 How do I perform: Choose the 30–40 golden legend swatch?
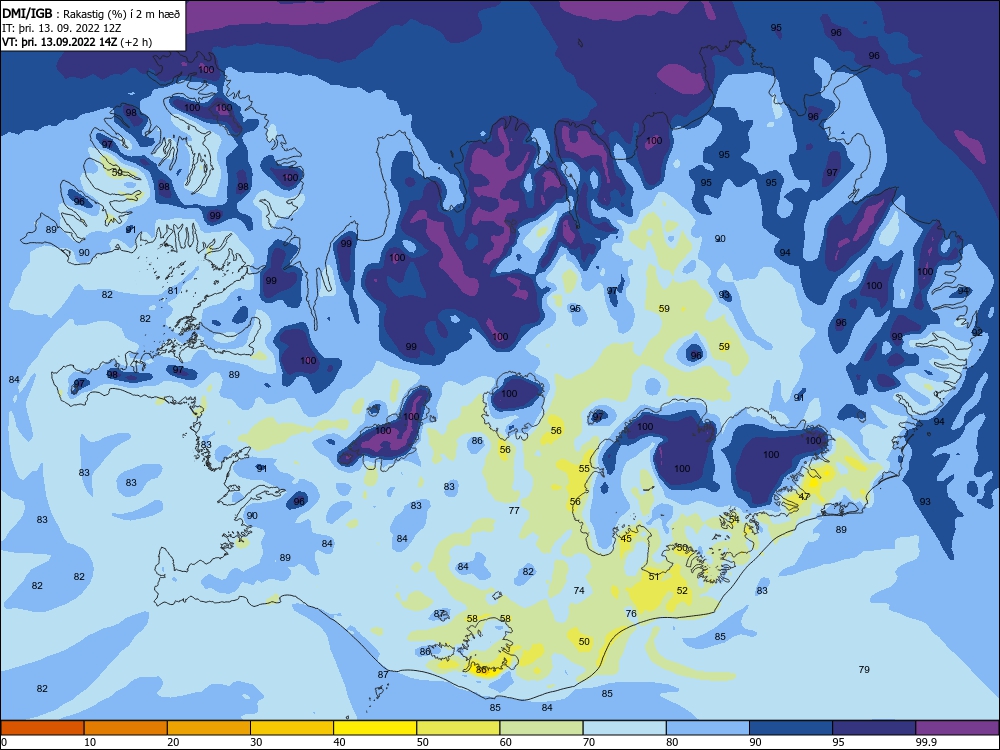[x=292, y=728]
